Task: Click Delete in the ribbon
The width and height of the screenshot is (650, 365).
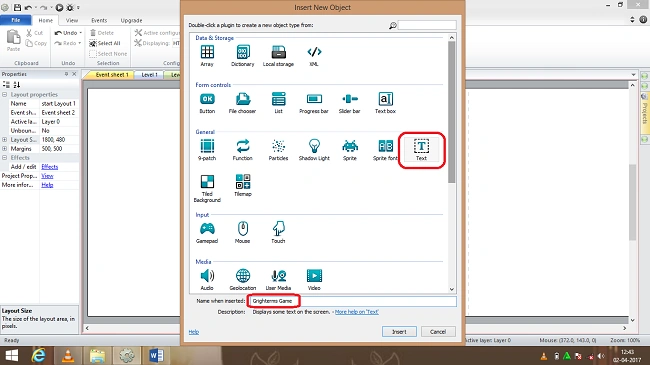Action: 102,33
